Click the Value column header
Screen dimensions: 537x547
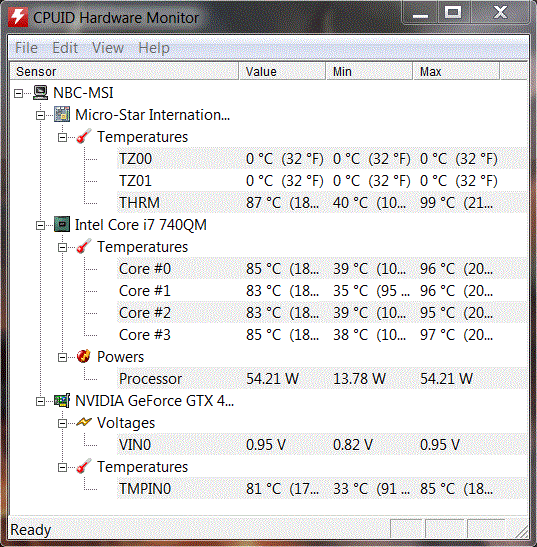click(x=282, y=72)
